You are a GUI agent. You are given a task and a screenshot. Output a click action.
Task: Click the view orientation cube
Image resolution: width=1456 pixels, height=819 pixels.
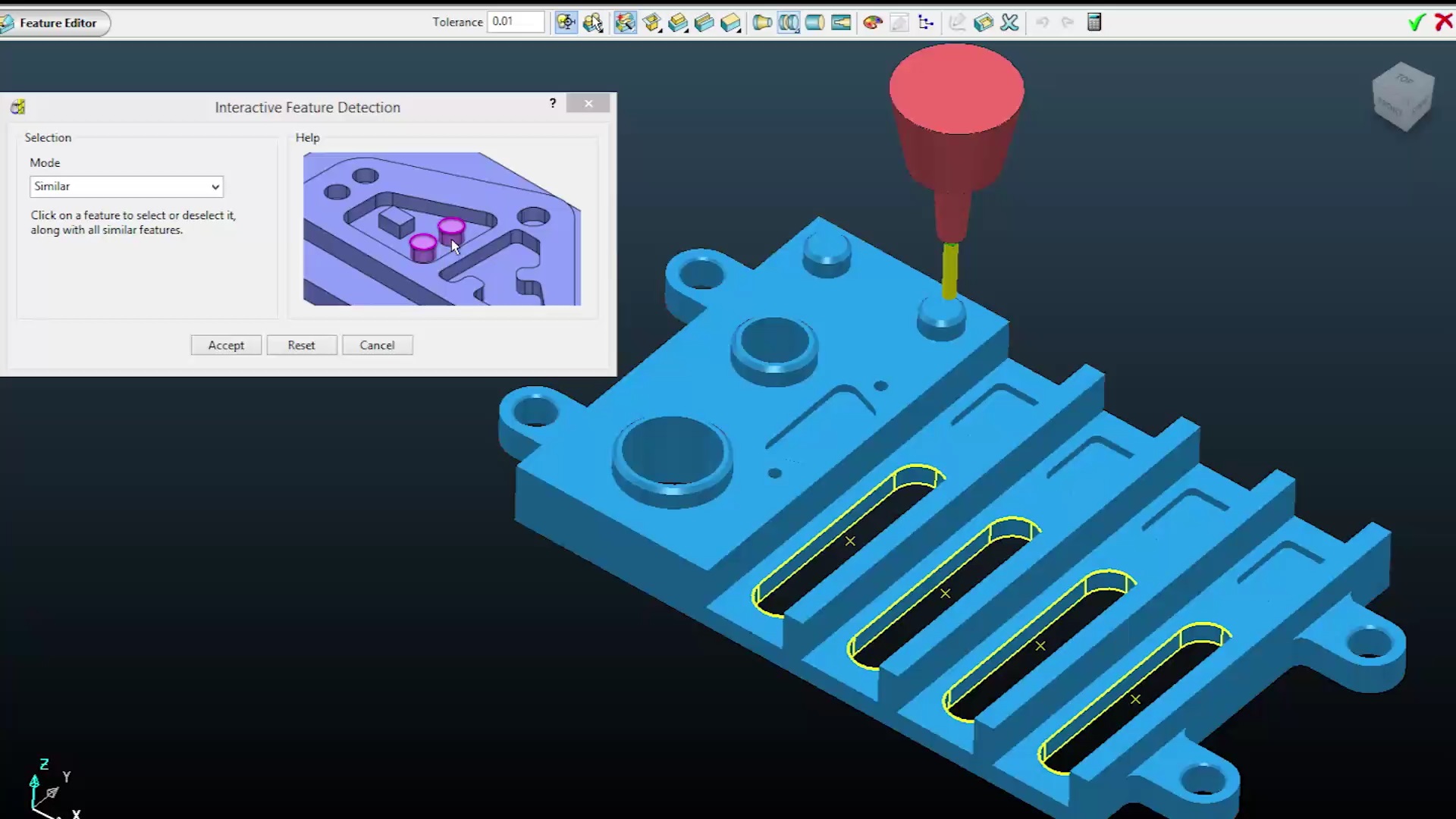tap(1403, 96)
